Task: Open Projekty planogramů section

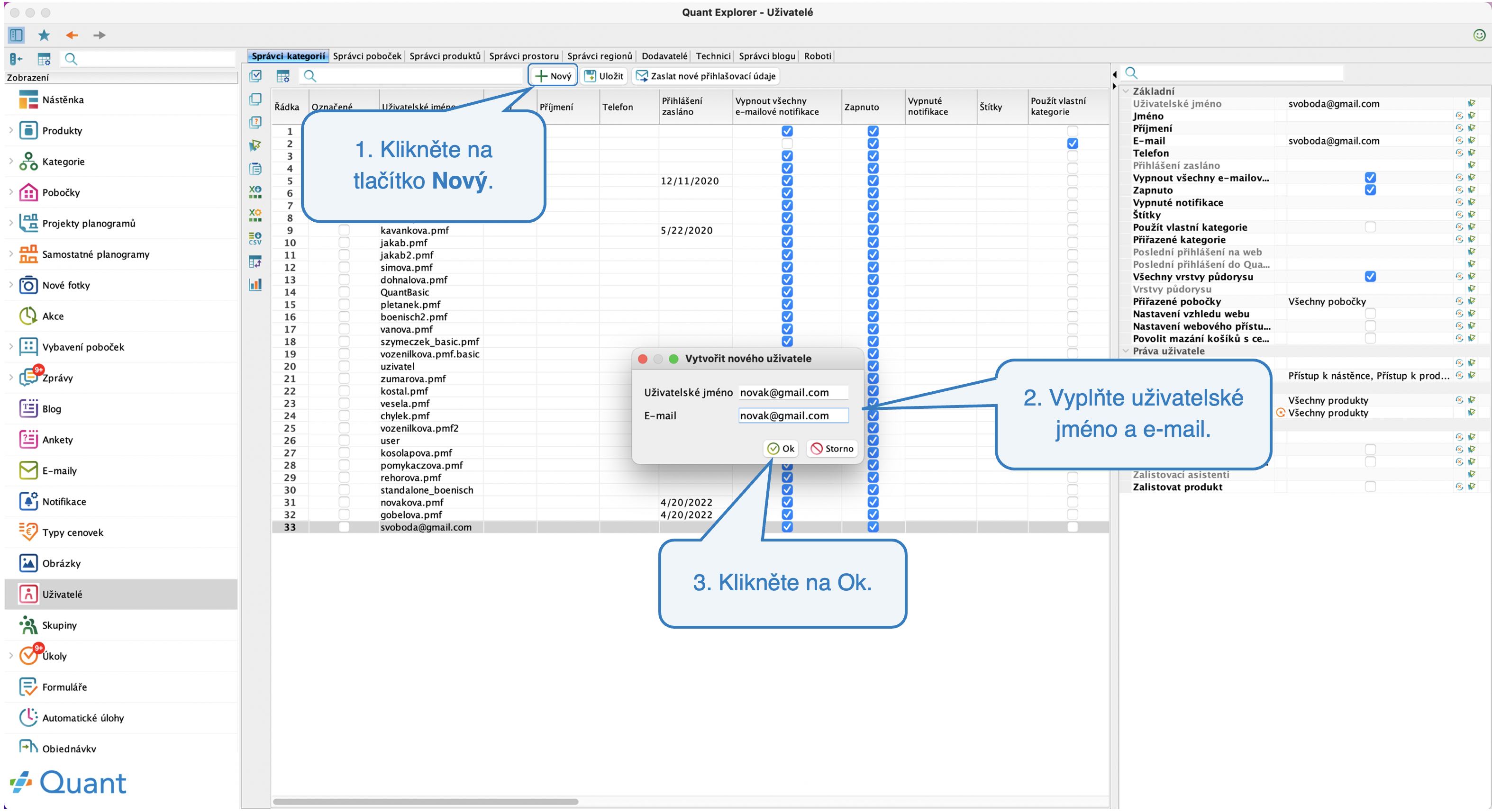Action: point(89,224)
